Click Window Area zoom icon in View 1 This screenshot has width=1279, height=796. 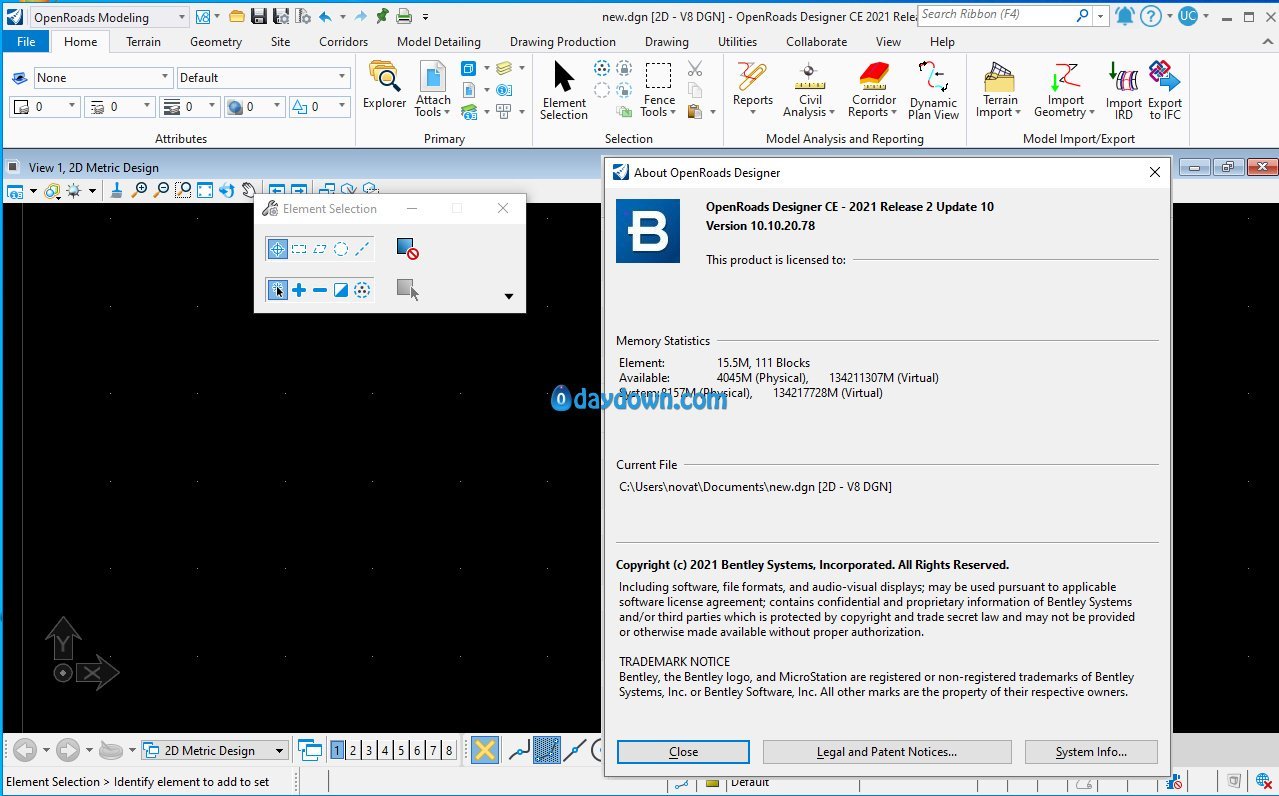coord(183,190)
